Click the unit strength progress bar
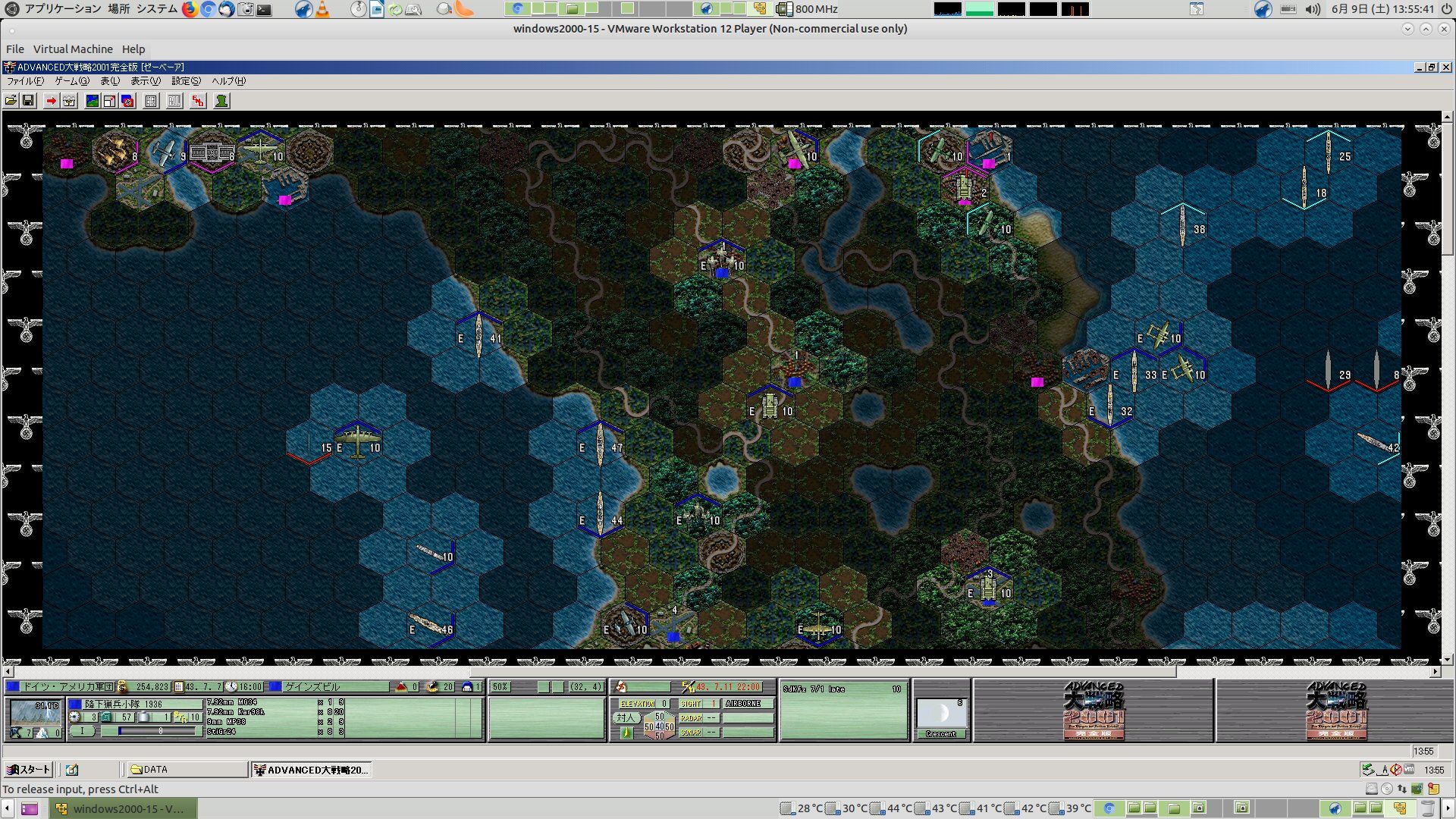 [x=158, y=731]
